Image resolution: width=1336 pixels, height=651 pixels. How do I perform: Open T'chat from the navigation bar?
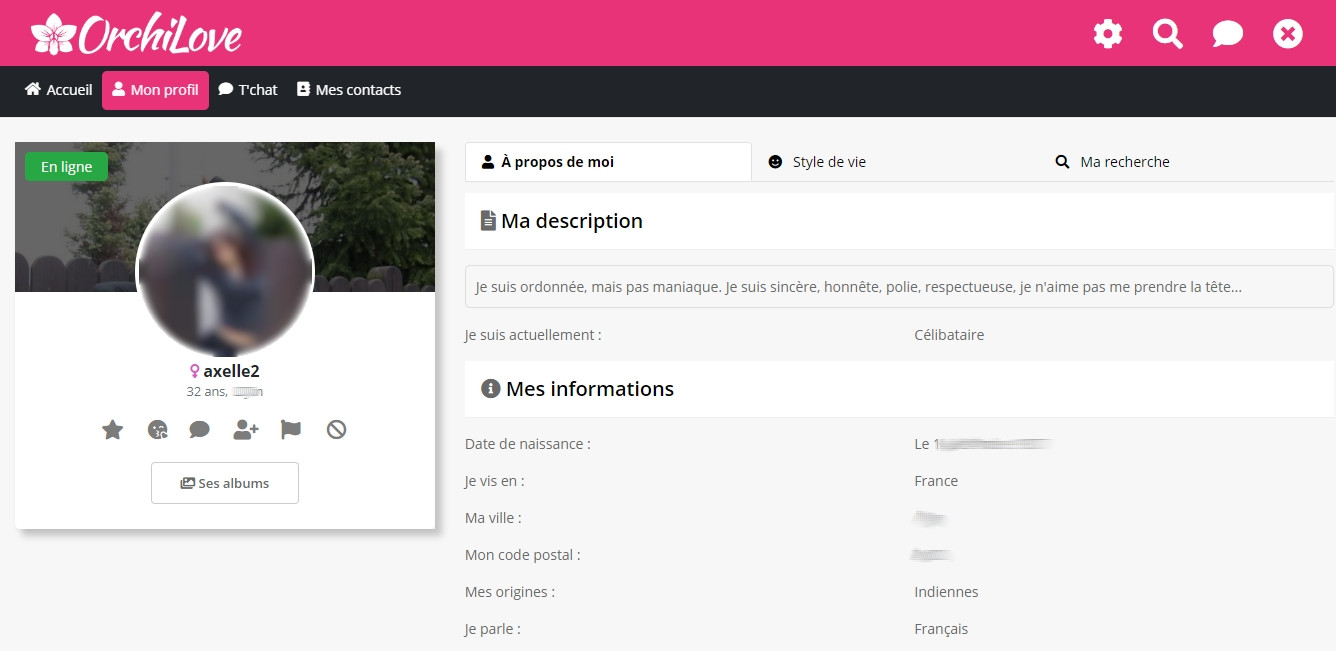(248, 90)
